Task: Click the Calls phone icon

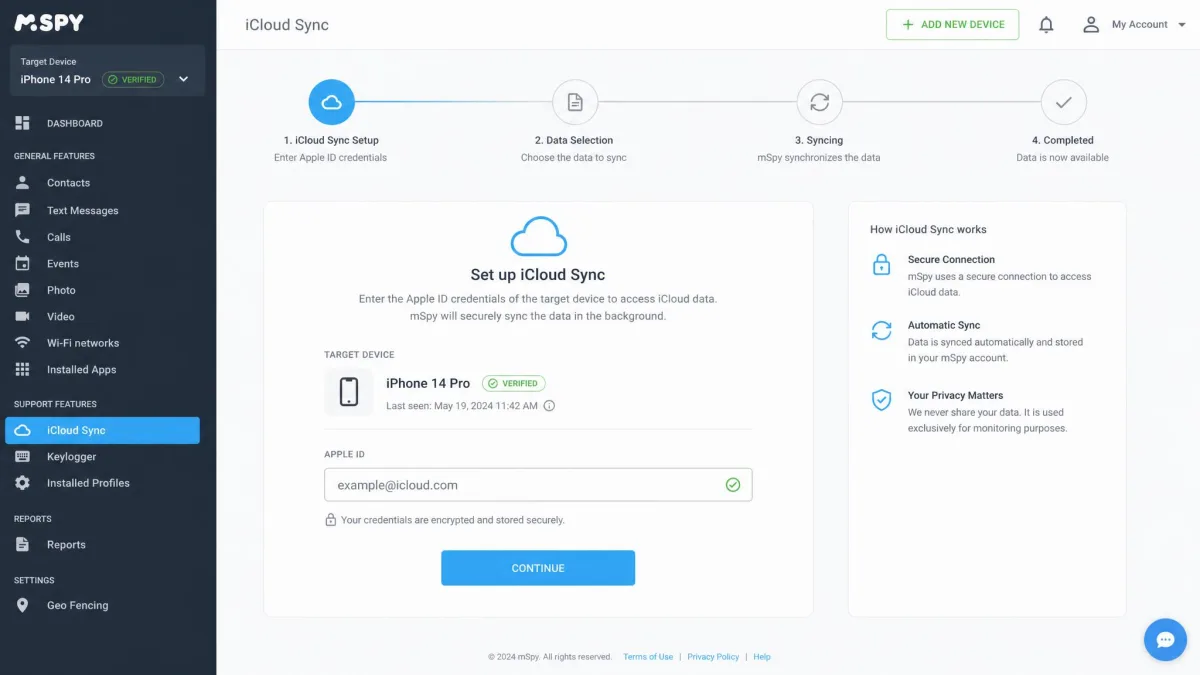Action: tap(22, 237)
